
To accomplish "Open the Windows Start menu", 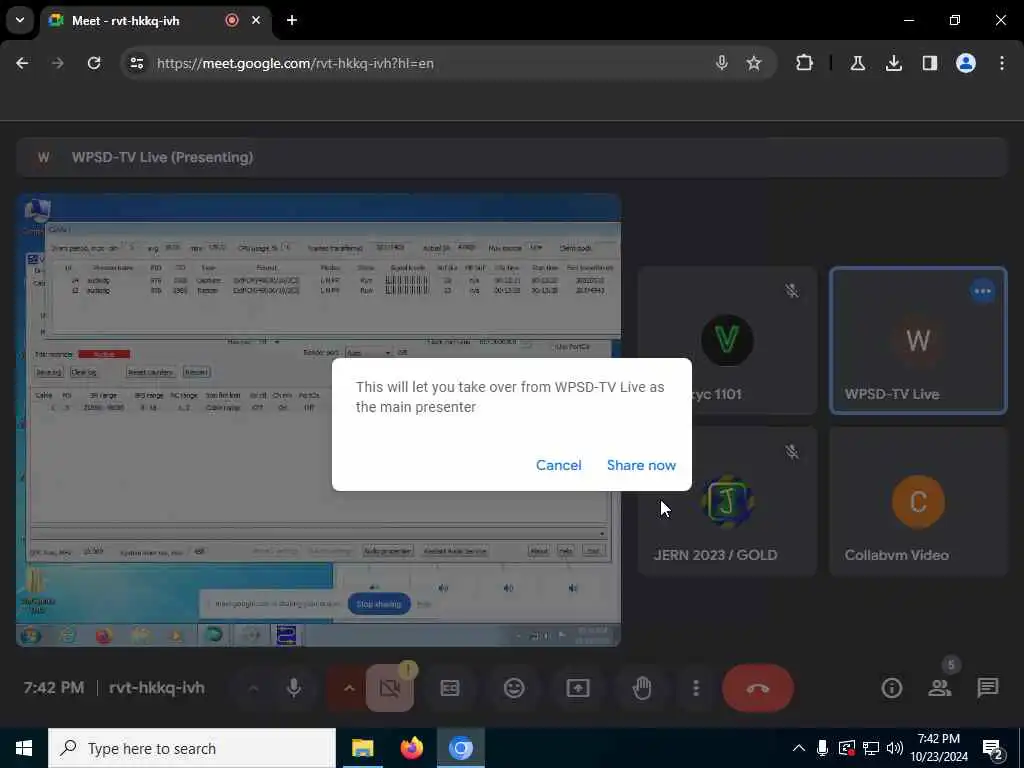I will coord(24,748).
